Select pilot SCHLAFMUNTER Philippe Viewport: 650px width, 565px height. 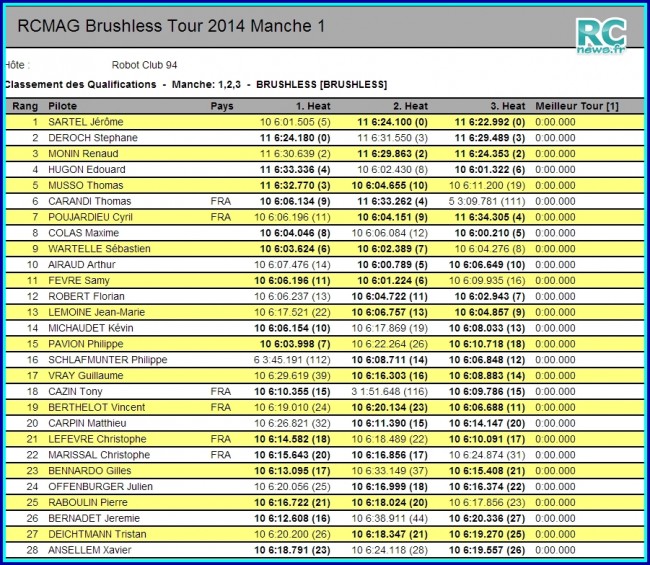pos(108,360)
